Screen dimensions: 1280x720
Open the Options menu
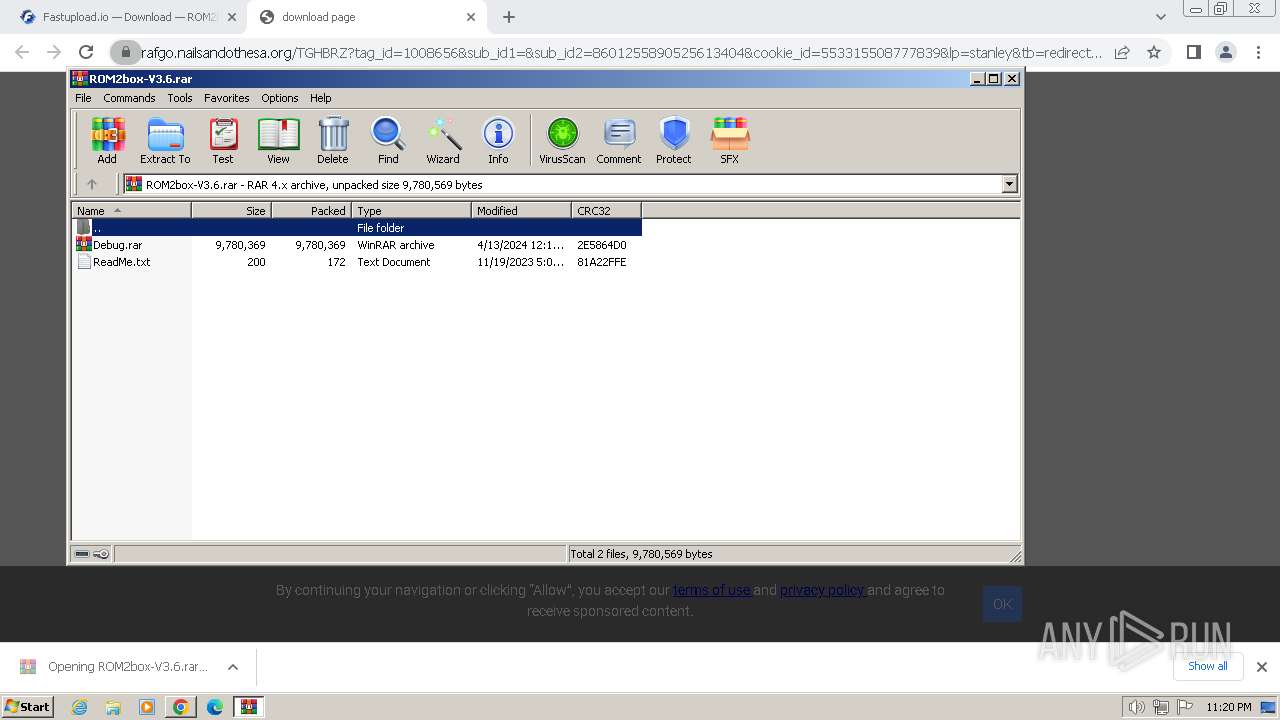coord(280,98)
